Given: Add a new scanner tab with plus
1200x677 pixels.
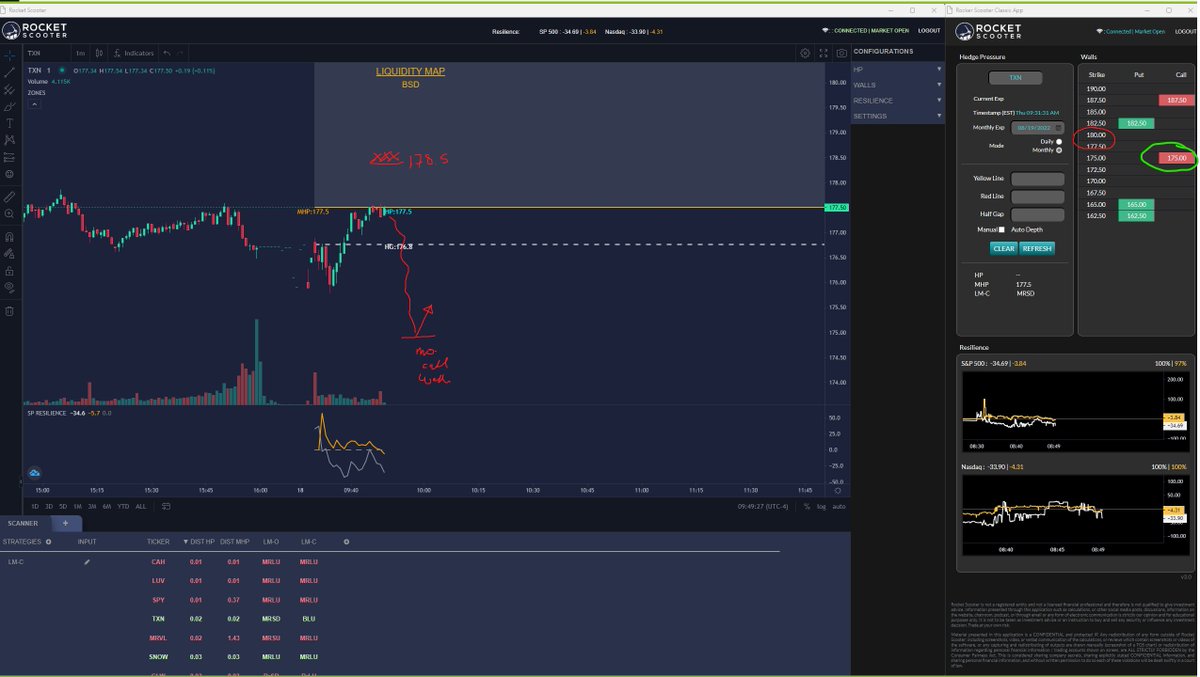Looking at the screenshot, I should (65, 523).
